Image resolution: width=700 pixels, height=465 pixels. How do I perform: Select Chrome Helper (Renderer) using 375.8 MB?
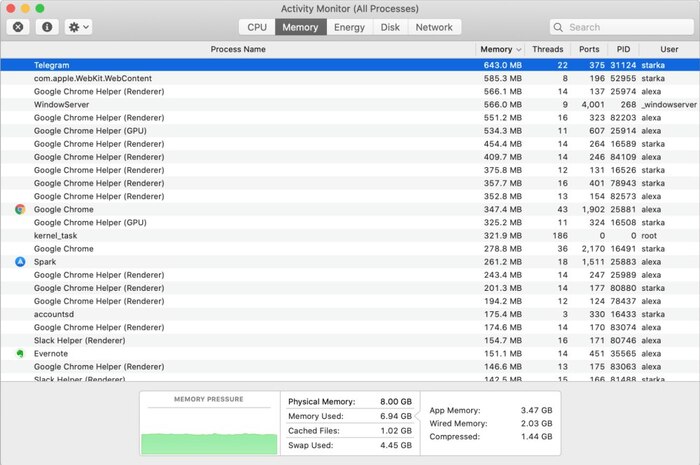350,170
